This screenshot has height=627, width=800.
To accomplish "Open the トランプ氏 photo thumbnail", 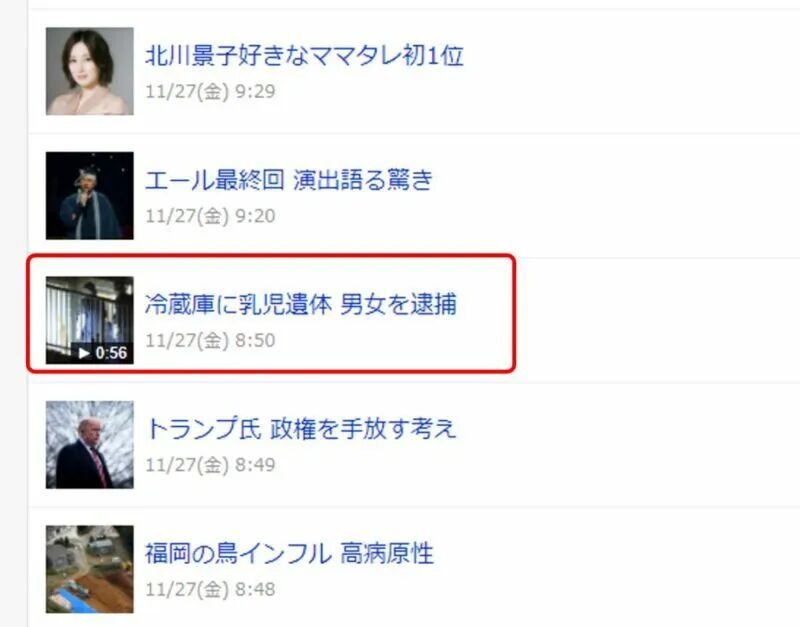I will pos(90,444).
